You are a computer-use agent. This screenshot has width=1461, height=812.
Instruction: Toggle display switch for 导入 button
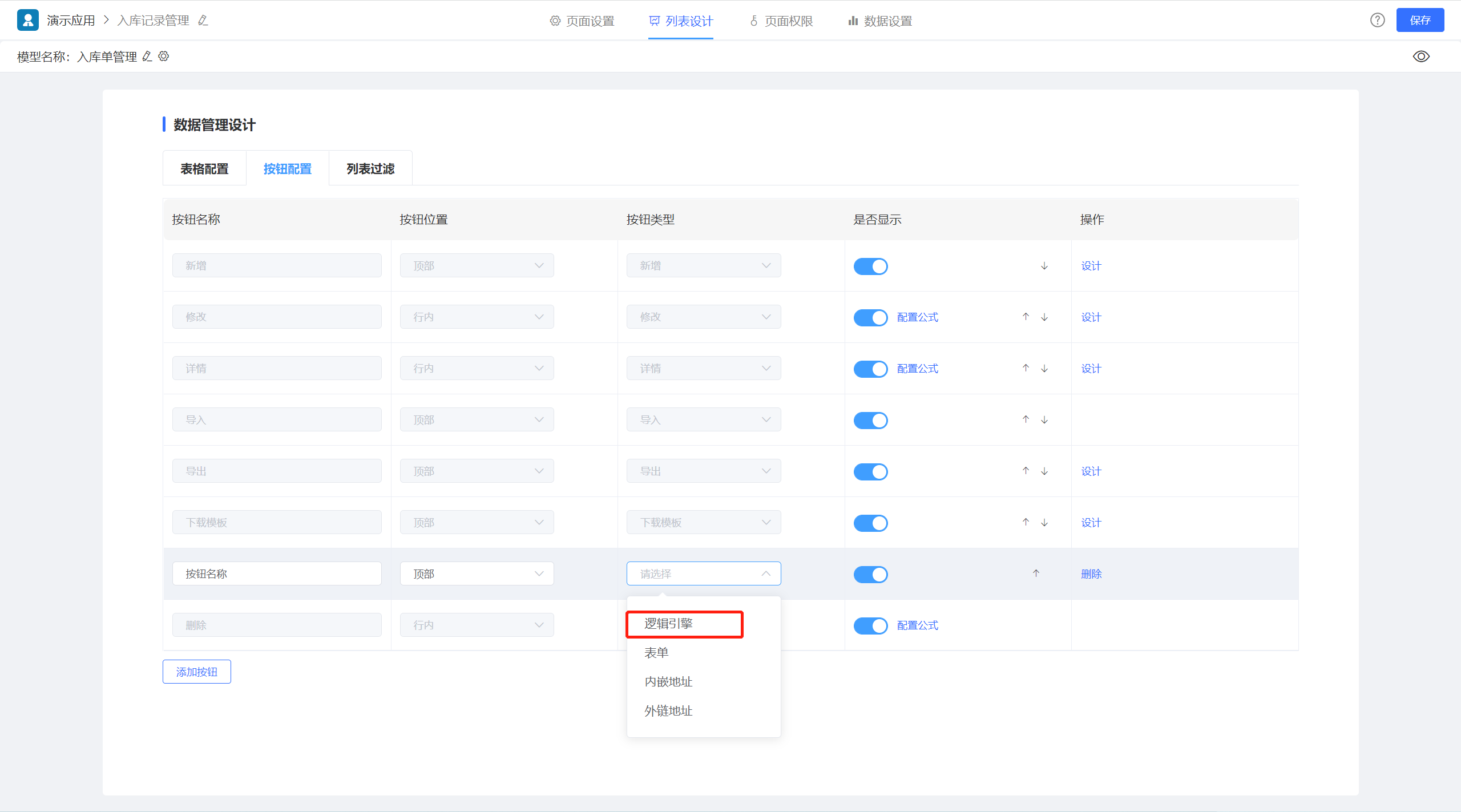tap(870, 421)
